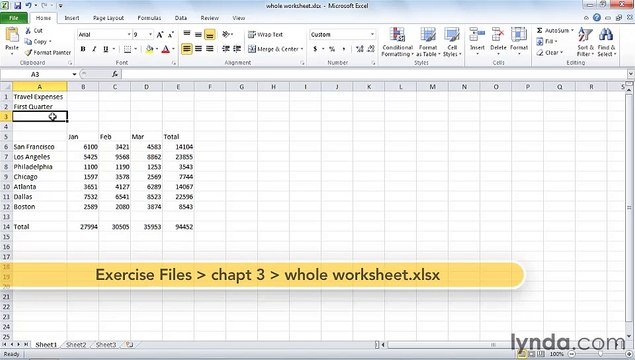Open the File tab
Image resolution: width=635 pixels, height=360 pixels.
pyautogui.click(x=13, y=18)
